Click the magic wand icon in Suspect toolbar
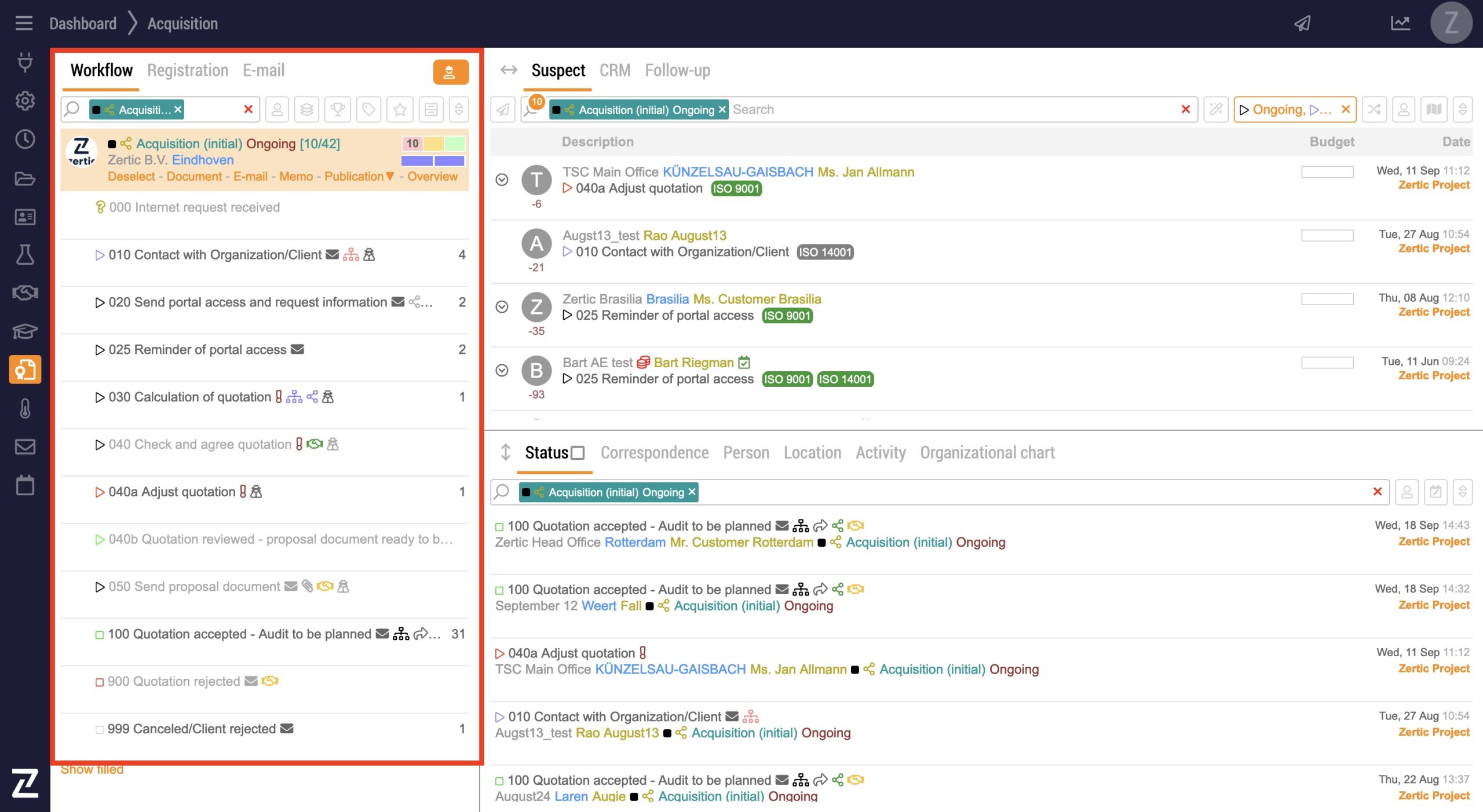The width and height of the screenshot is (1483, 812). 1215,109
